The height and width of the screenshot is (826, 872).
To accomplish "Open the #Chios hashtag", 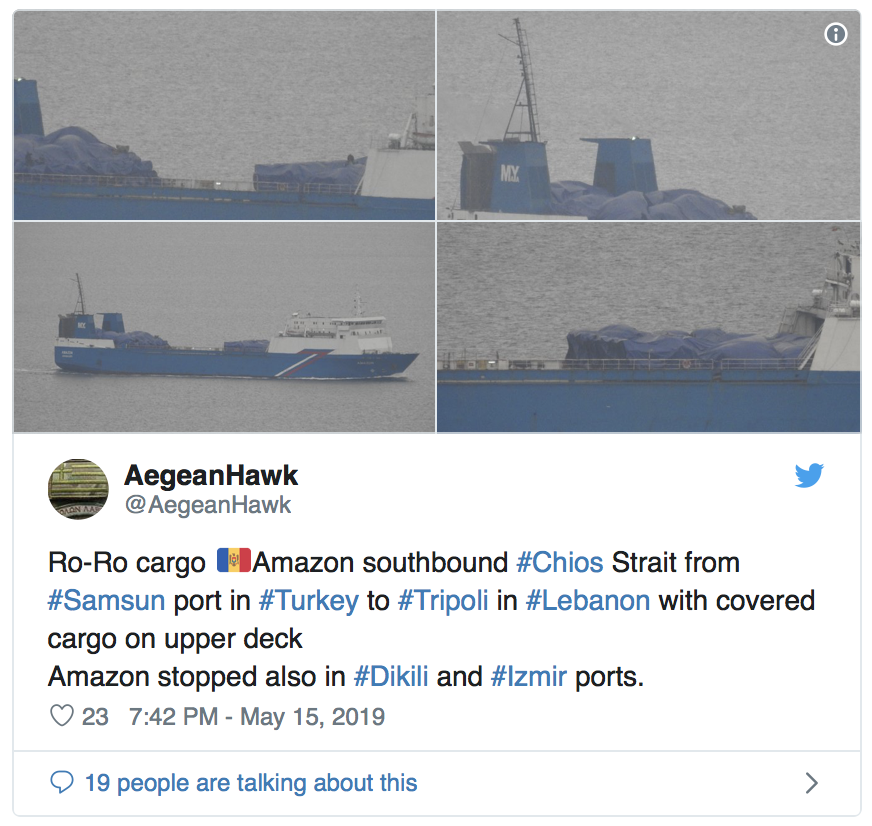I will [x=559, y=562].
